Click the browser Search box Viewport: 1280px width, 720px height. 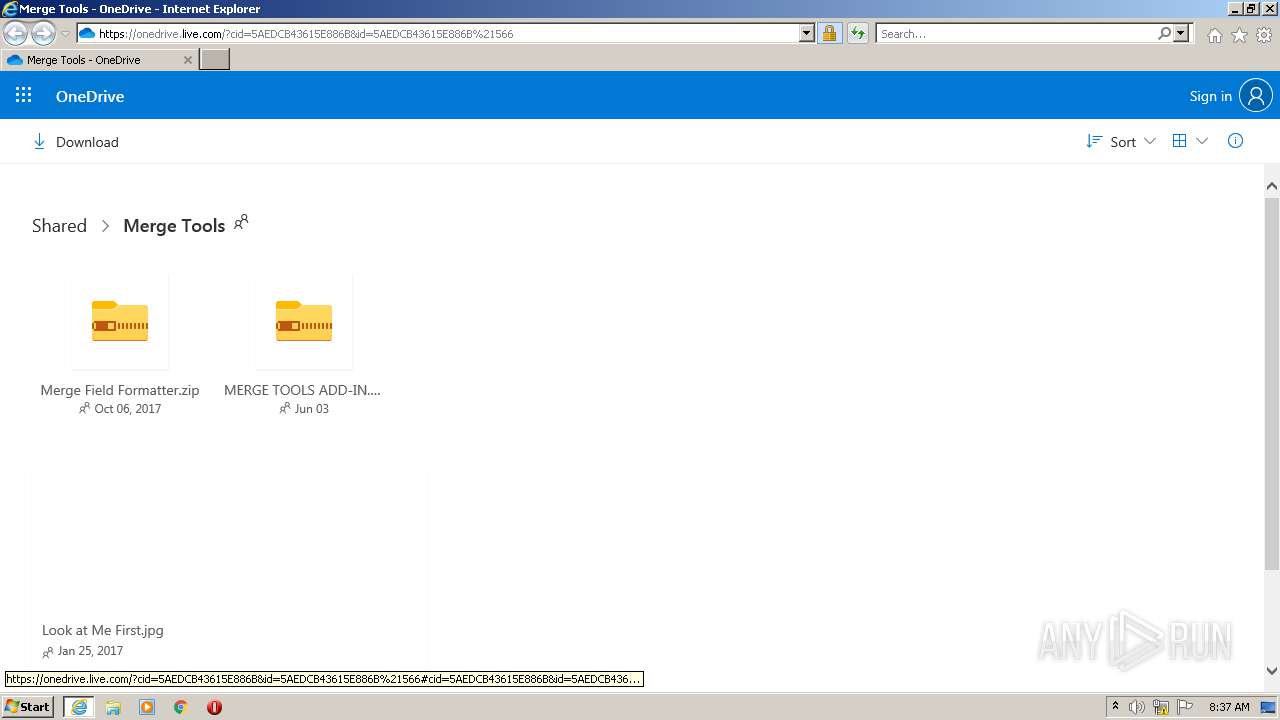[1016, 33]
